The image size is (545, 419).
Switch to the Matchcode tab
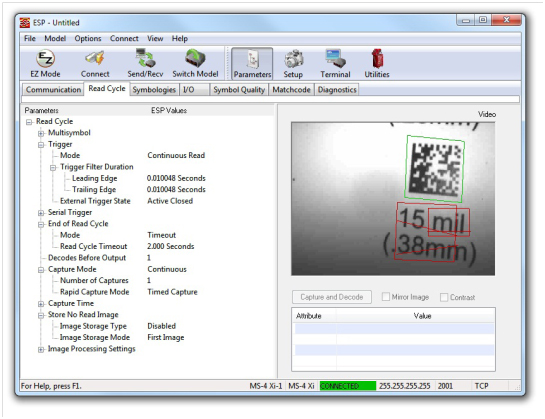pyautogui.click(x=291, y=90)
